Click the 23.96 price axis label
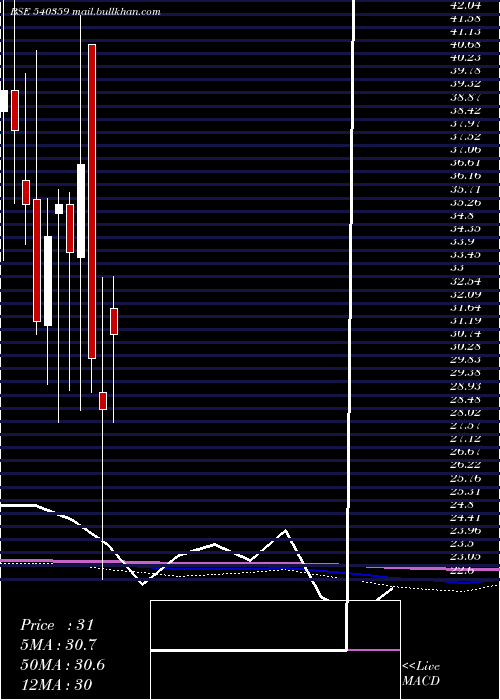Image resolution: width=500 pixels, height=700 pixels. 466,530
